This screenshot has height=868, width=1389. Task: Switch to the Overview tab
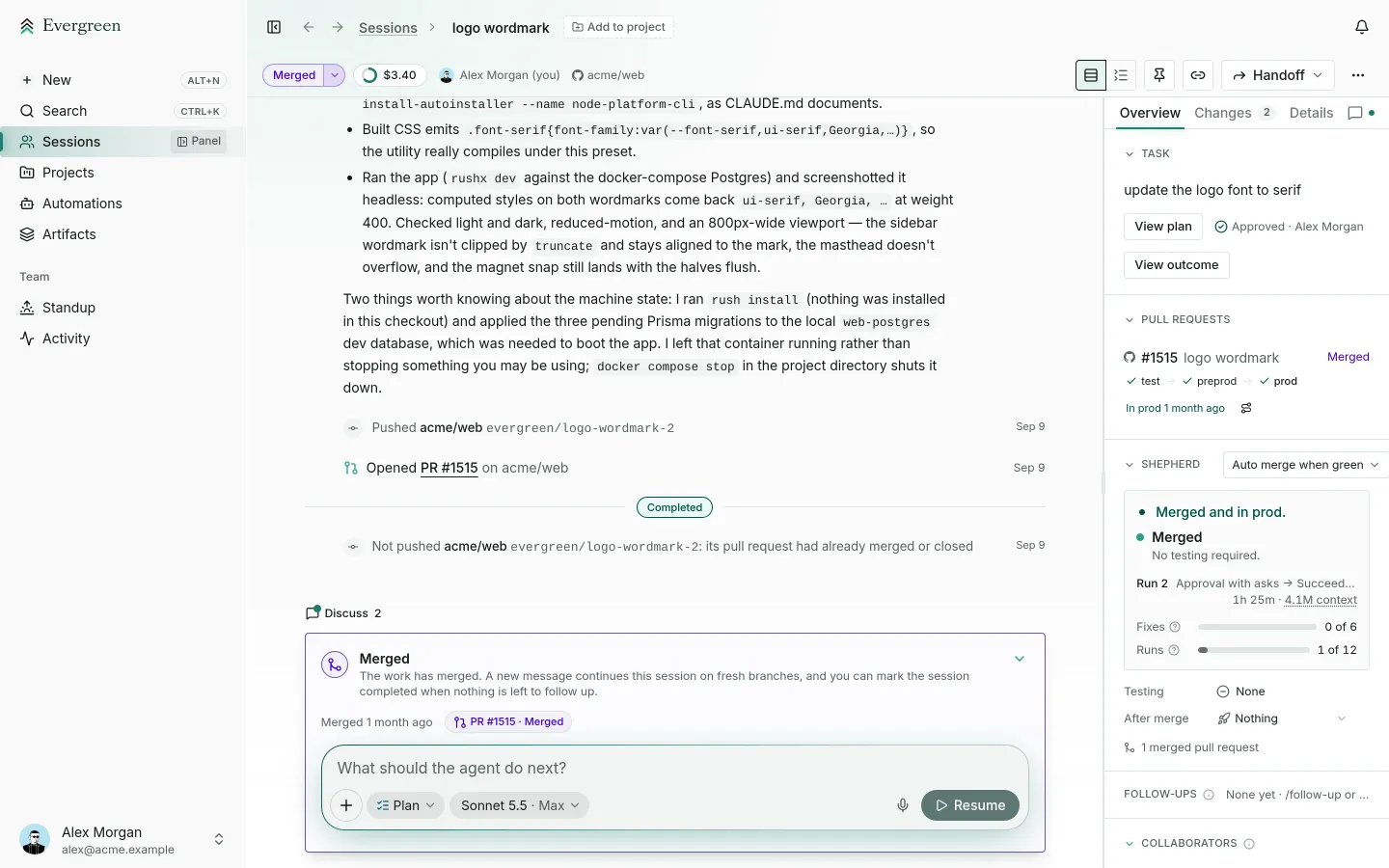(1150, 113)
